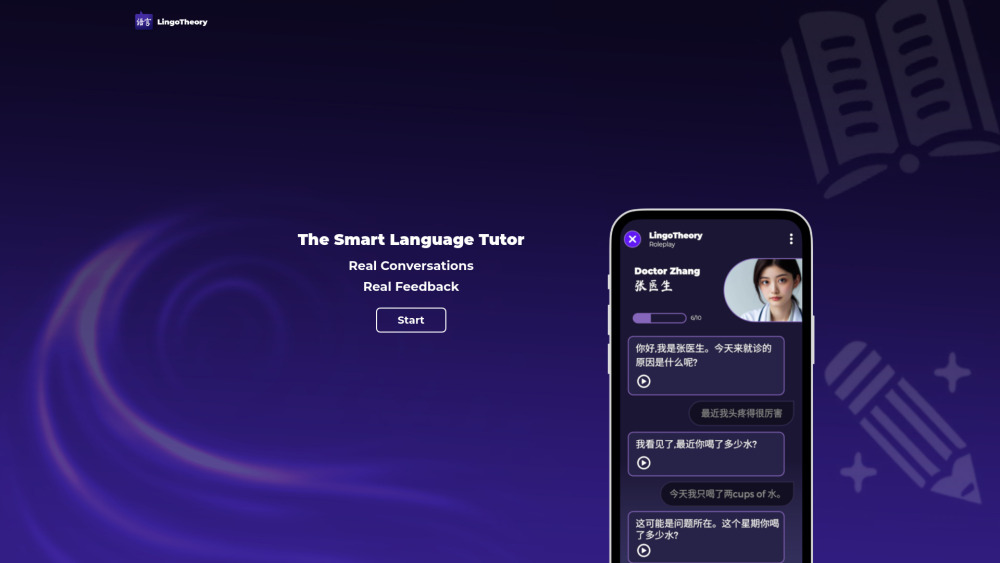Click the Roleplay subtitle in phone header
This screenshot has height=563, width=1000.
[662, 244]
